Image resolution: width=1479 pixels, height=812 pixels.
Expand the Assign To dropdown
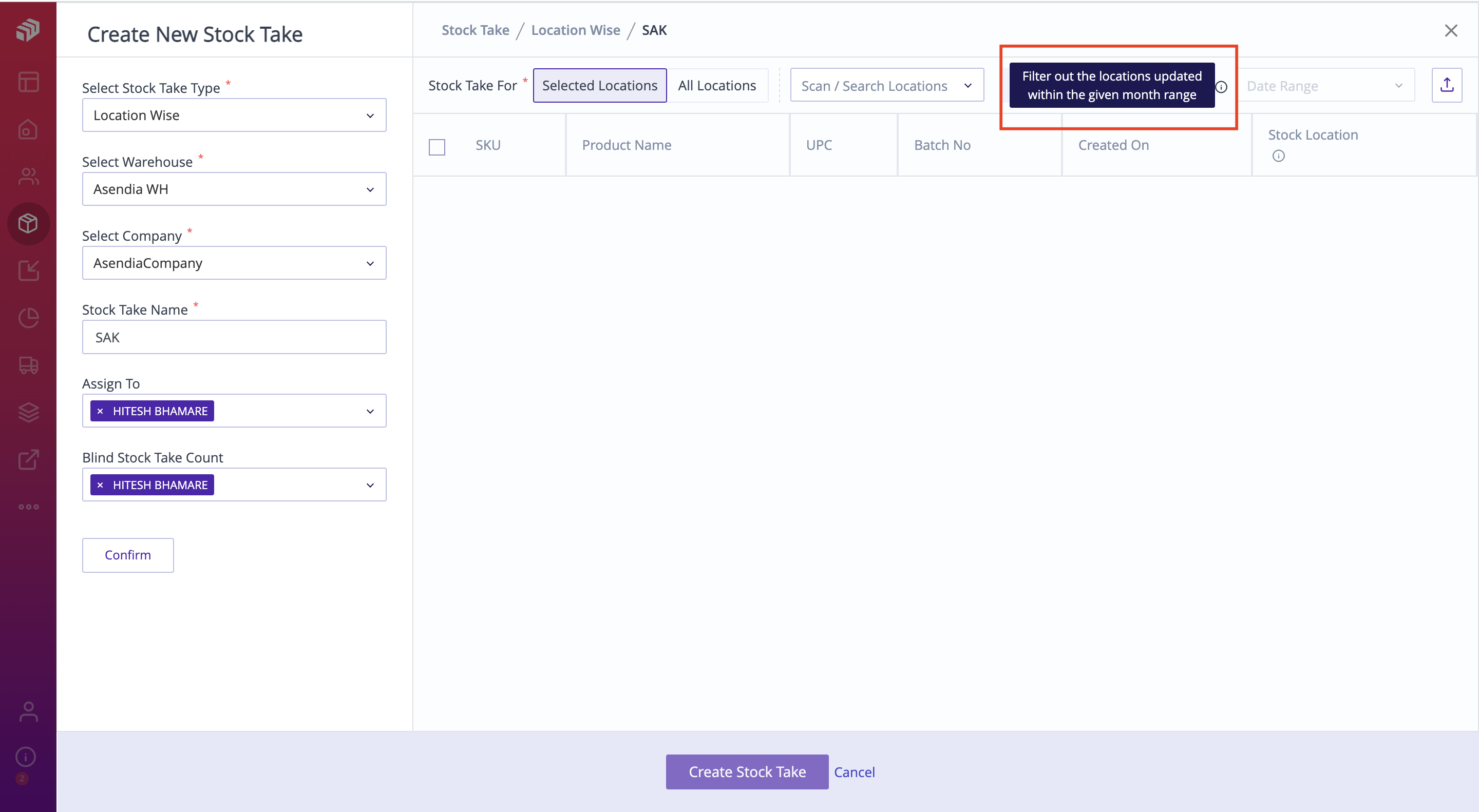coord(370,411)
